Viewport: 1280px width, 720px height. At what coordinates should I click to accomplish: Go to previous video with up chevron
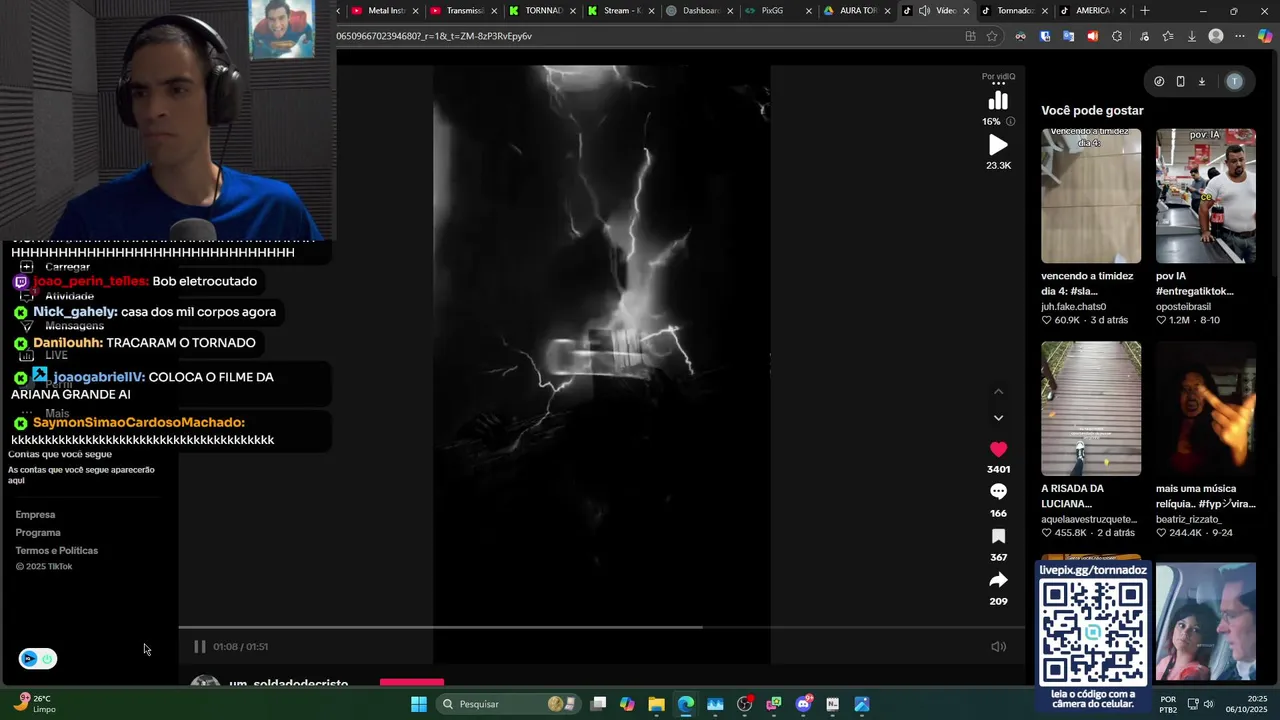coord(998,392)
